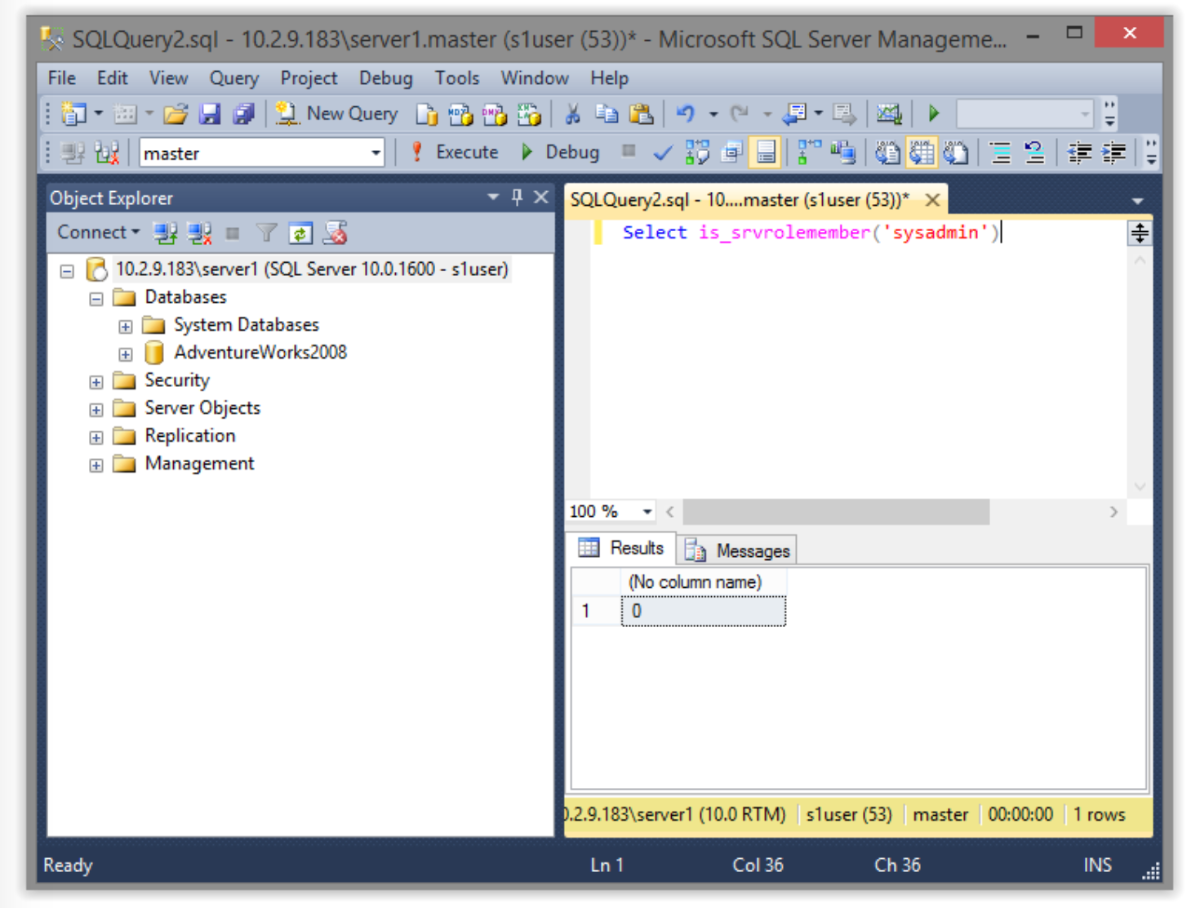
Task: Toggle Results to Grid mode
Action: click(x=921, y=152)
